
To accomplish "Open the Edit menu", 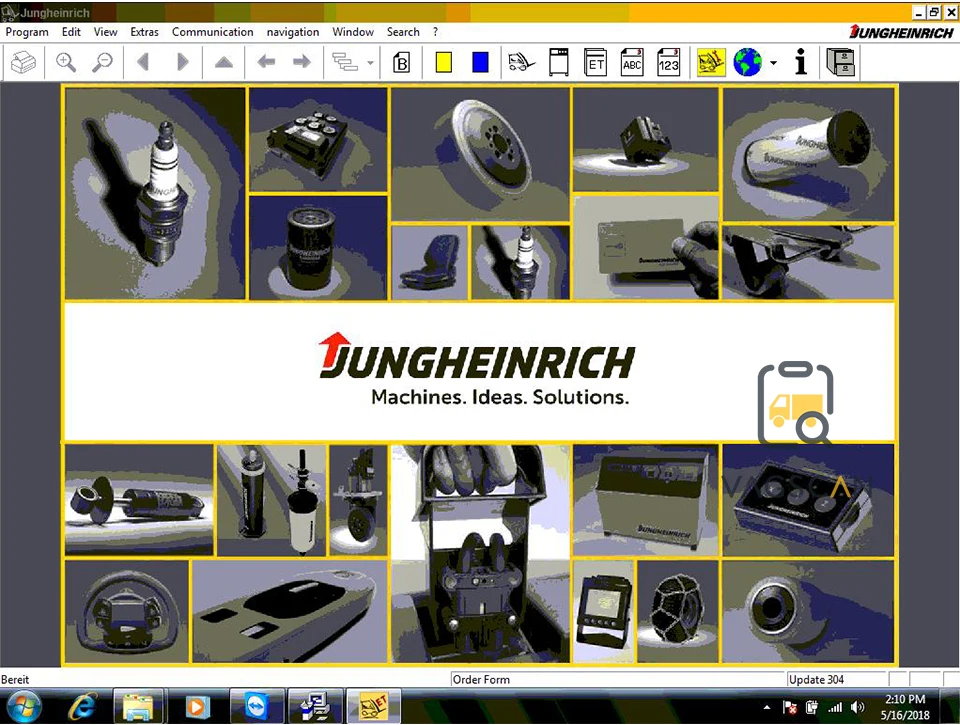I will click(x=71, y=32).
